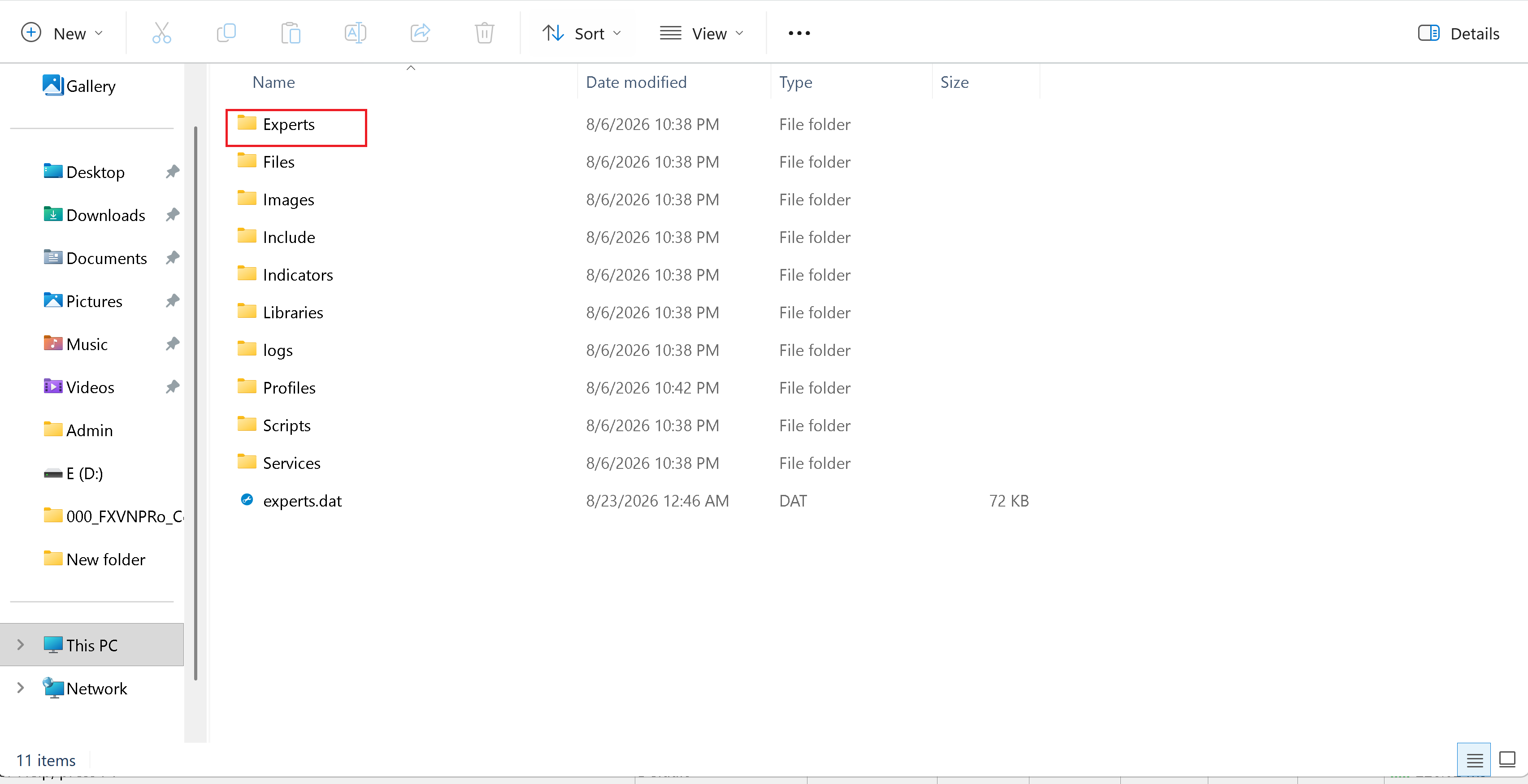The image size is (1528, 784).
Task: Click the Cut scissors icon
Action: tap(161, 33)
